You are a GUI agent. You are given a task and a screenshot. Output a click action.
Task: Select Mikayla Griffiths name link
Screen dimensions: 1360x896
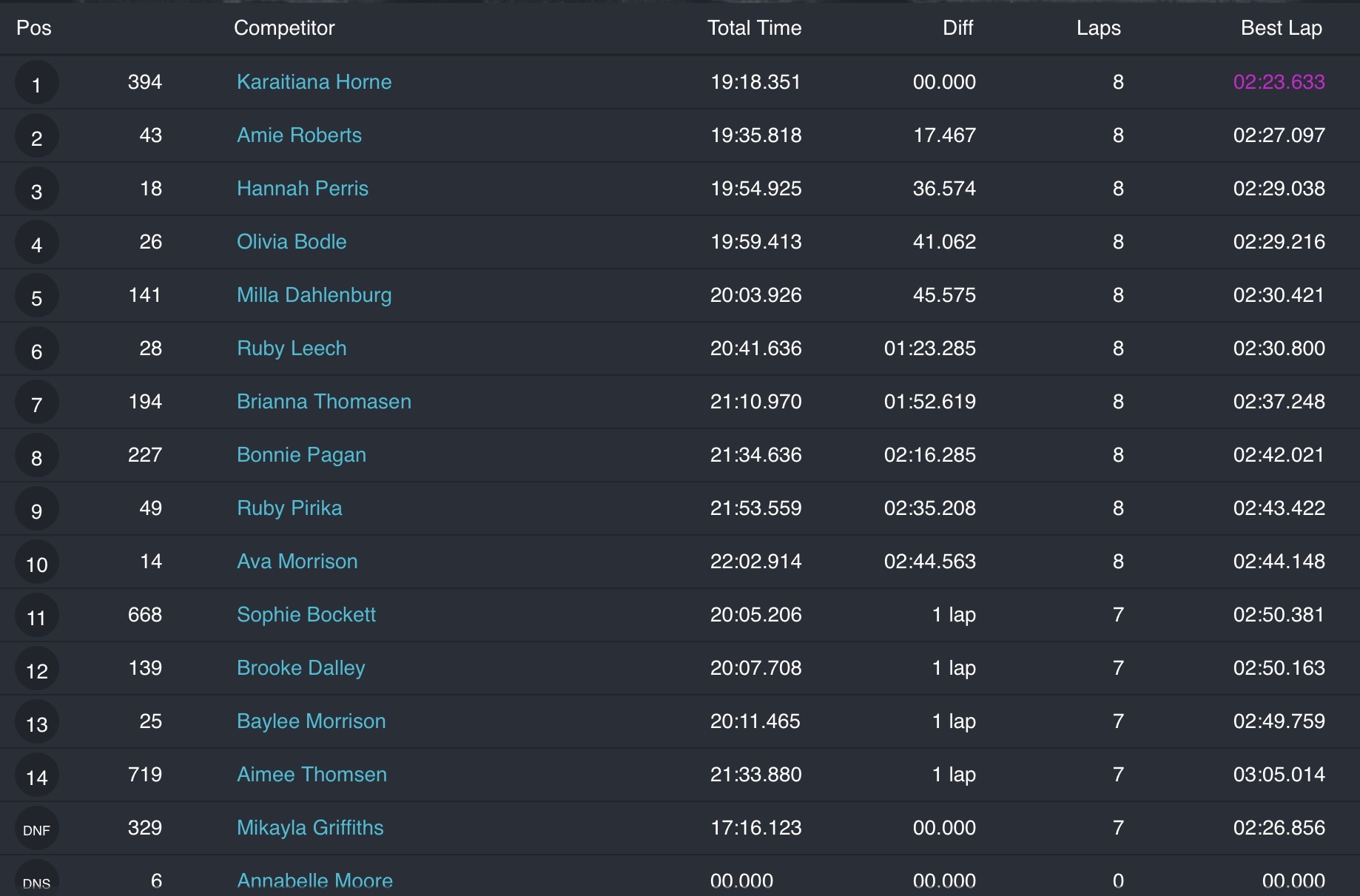point(310,828)
